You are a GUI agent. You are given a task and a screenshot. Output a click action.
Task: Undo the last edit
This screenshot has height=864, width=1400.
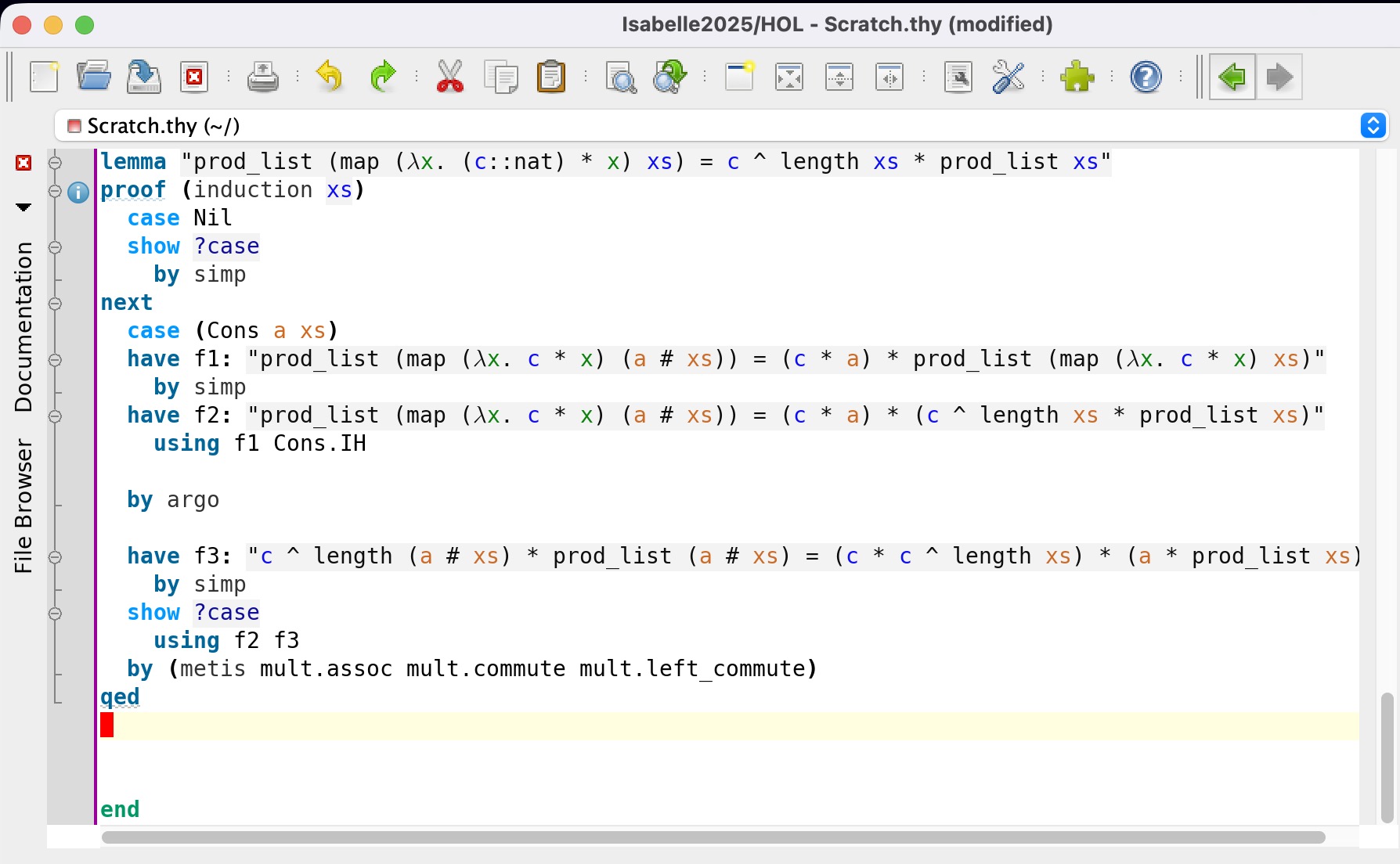coord(330,77)
